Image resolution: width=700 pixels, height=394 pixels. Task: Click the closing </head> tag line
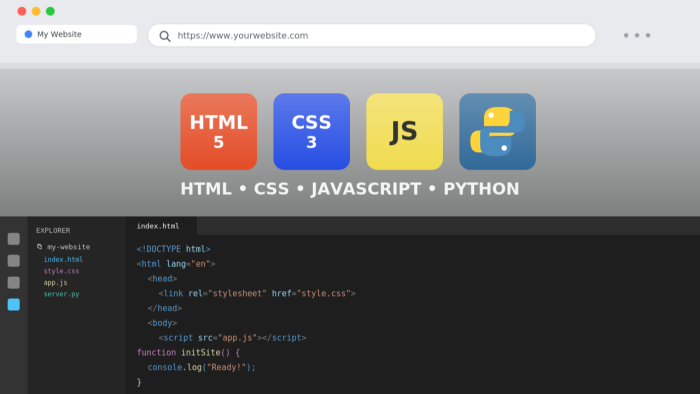(x=165, y=308)
